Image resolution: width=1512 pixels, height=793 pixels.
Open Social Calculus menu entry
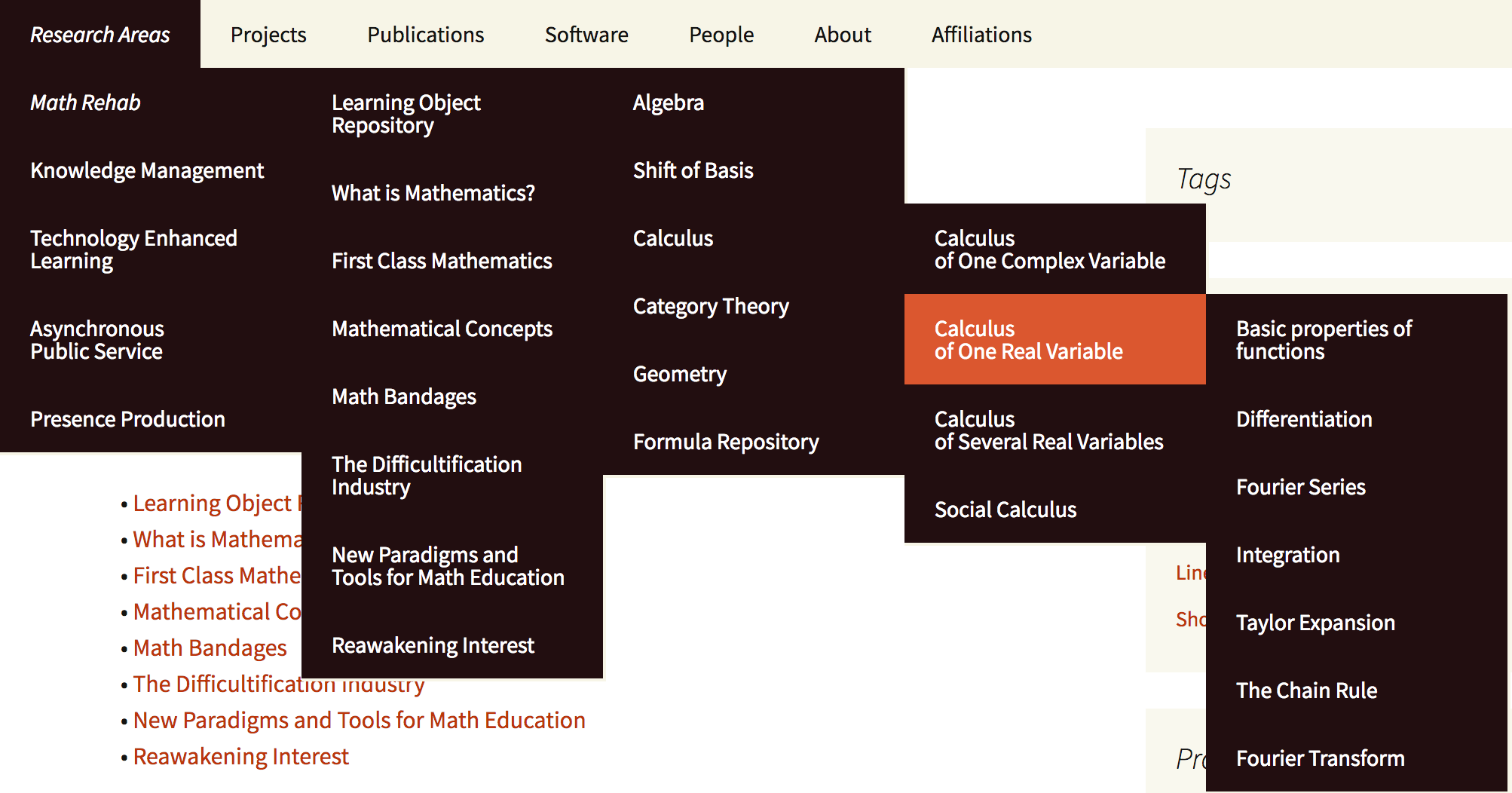(1005, 510)
